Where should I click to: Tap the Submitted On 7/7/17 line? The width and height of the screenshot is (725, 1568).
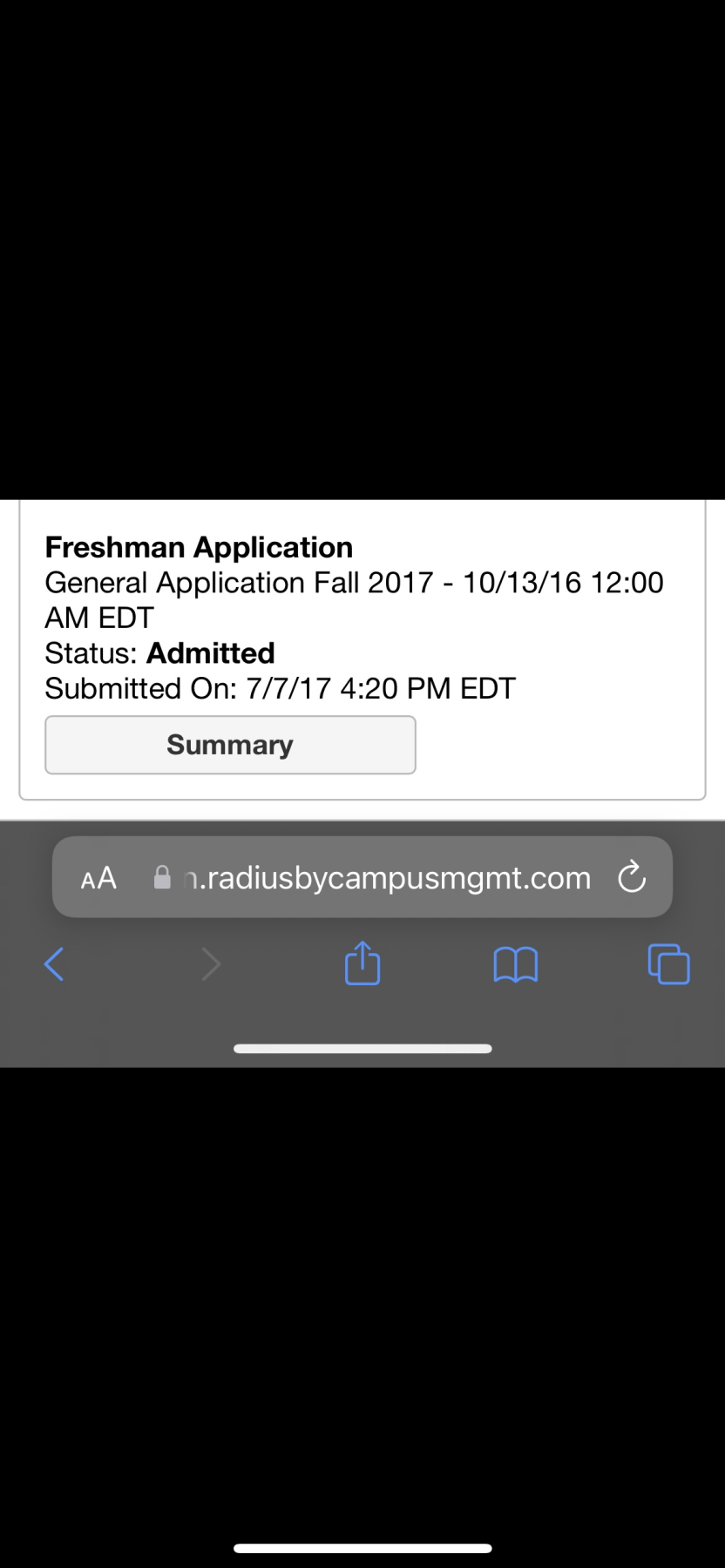tap(281, 689)
